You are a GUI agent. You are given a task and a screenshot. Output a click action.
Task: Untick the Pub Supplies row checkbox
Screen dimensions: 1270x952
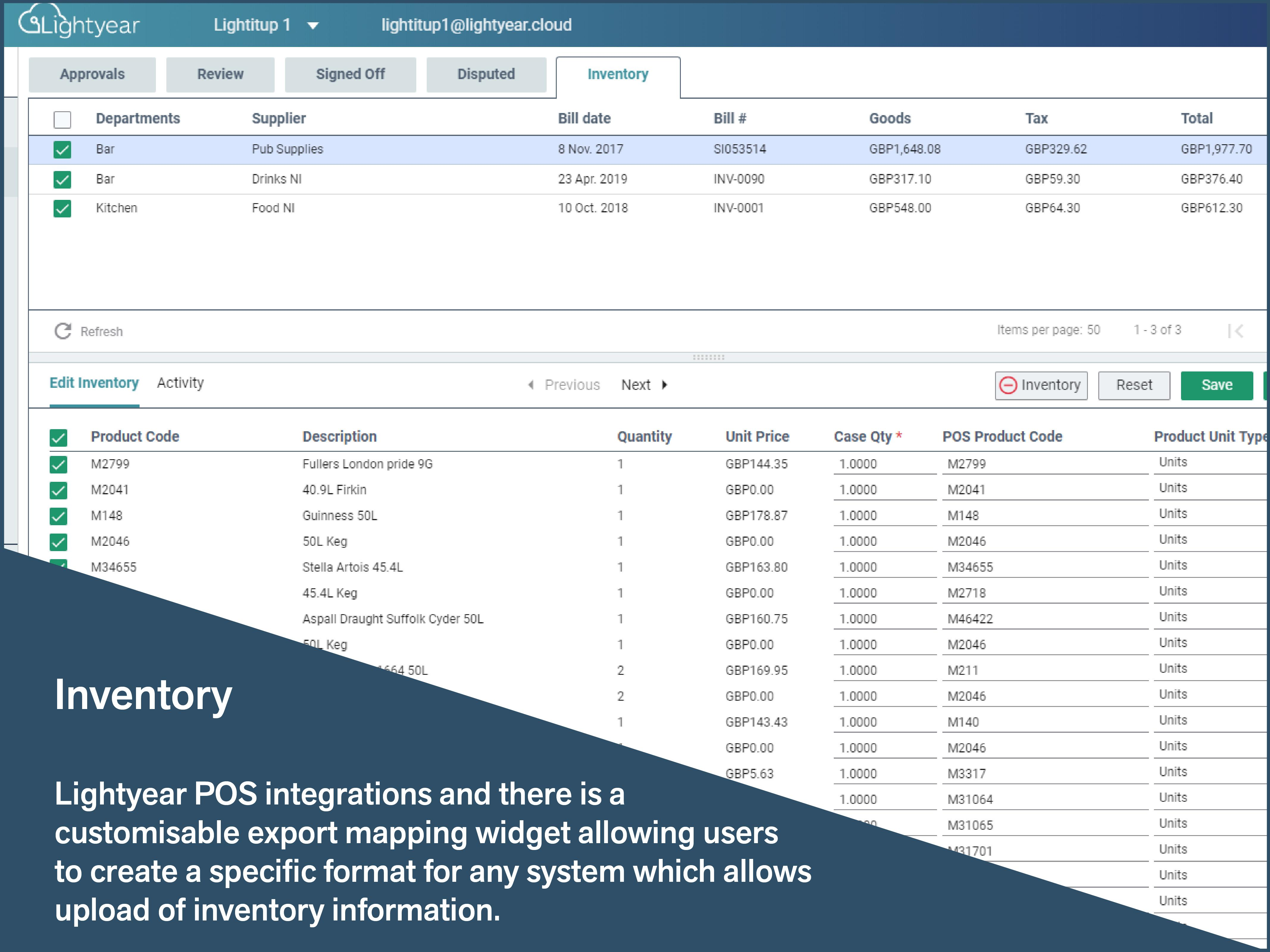point(62,150)
